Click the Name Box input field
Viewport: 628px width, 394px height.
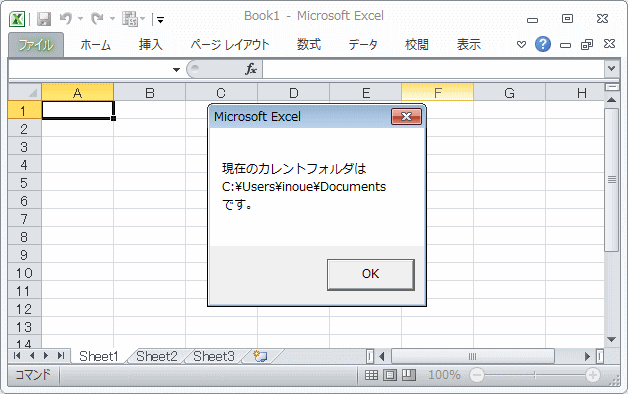point(89,69)
